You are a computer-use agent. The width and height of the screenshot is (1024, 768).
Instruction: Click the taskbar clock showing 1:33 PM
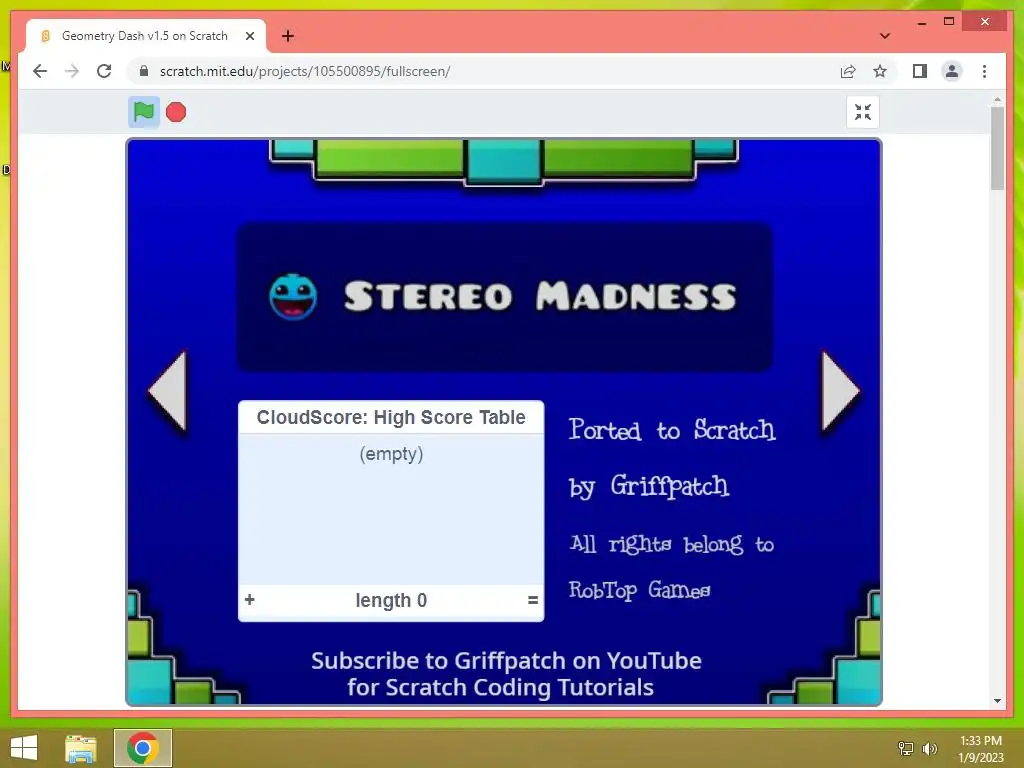tap(981, 748)
